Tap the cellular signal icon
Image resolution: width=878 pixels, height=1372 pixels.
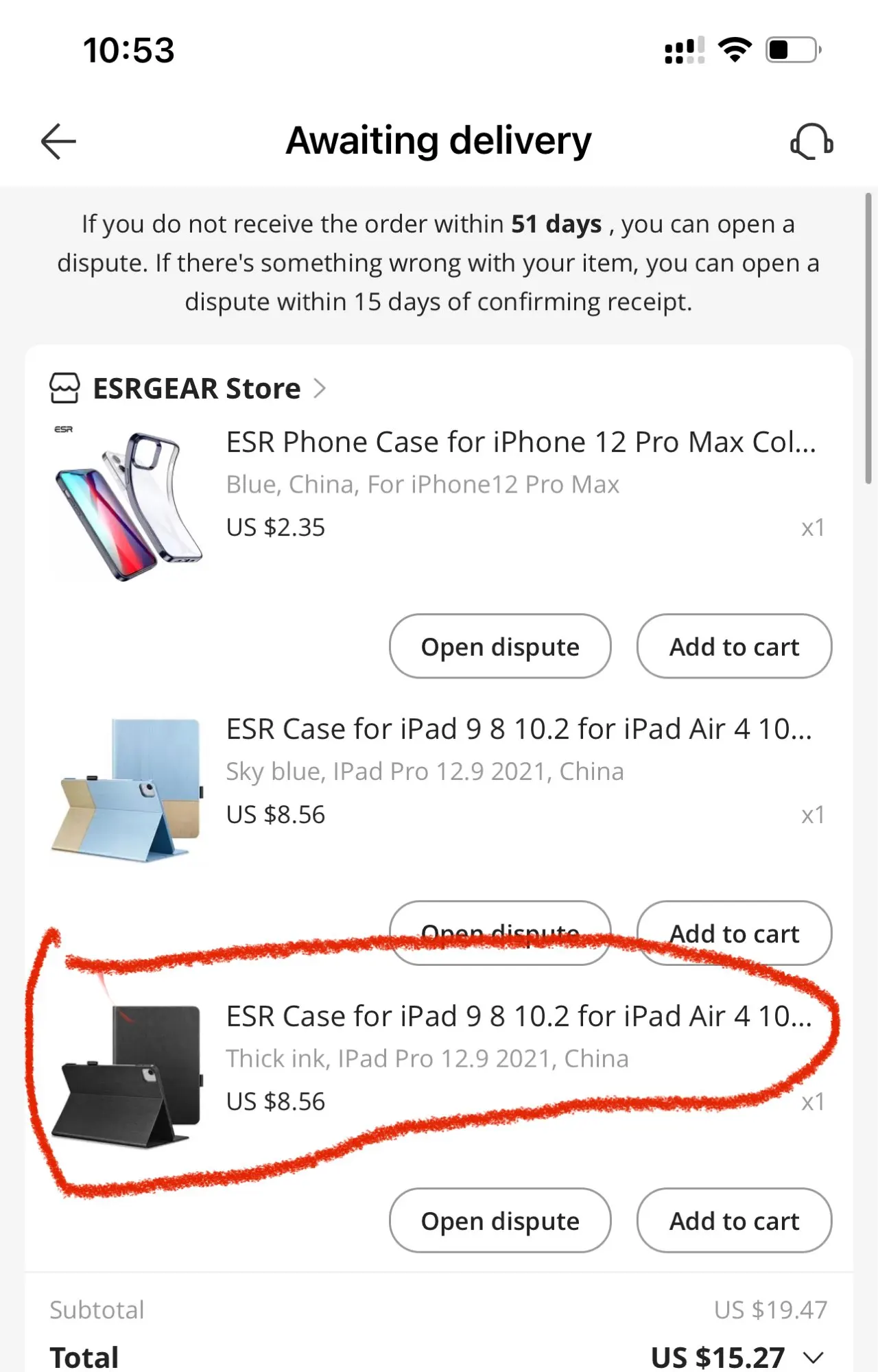(x=685, y=50)
